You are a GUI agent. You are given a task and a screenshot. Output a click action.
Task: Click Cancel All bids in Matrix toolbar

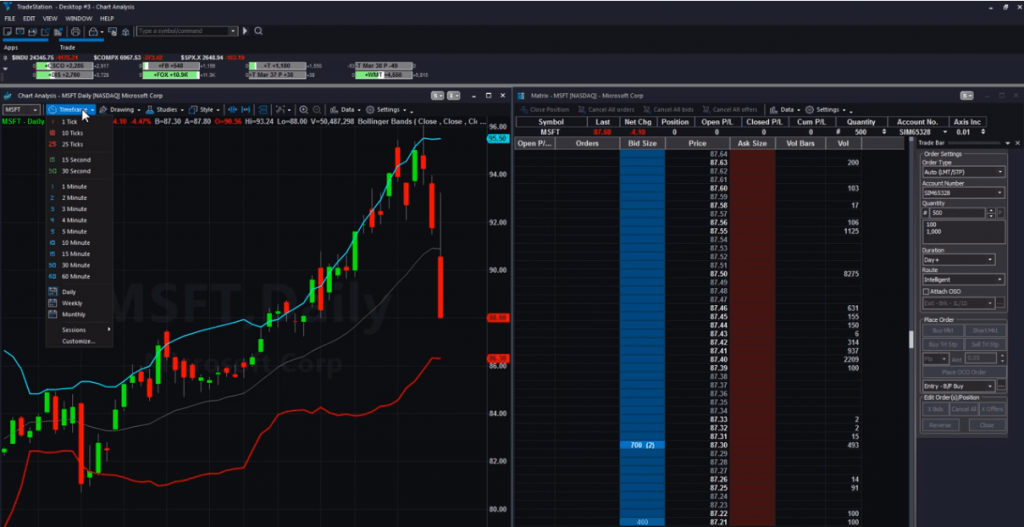668,110
